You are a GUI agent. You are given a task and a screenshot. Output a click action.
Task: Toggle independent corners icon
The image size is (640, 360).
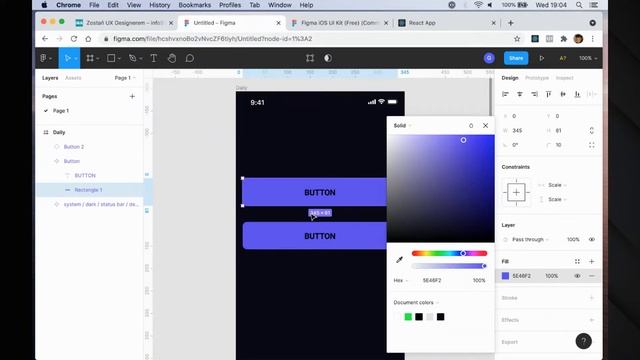[591, 145]
